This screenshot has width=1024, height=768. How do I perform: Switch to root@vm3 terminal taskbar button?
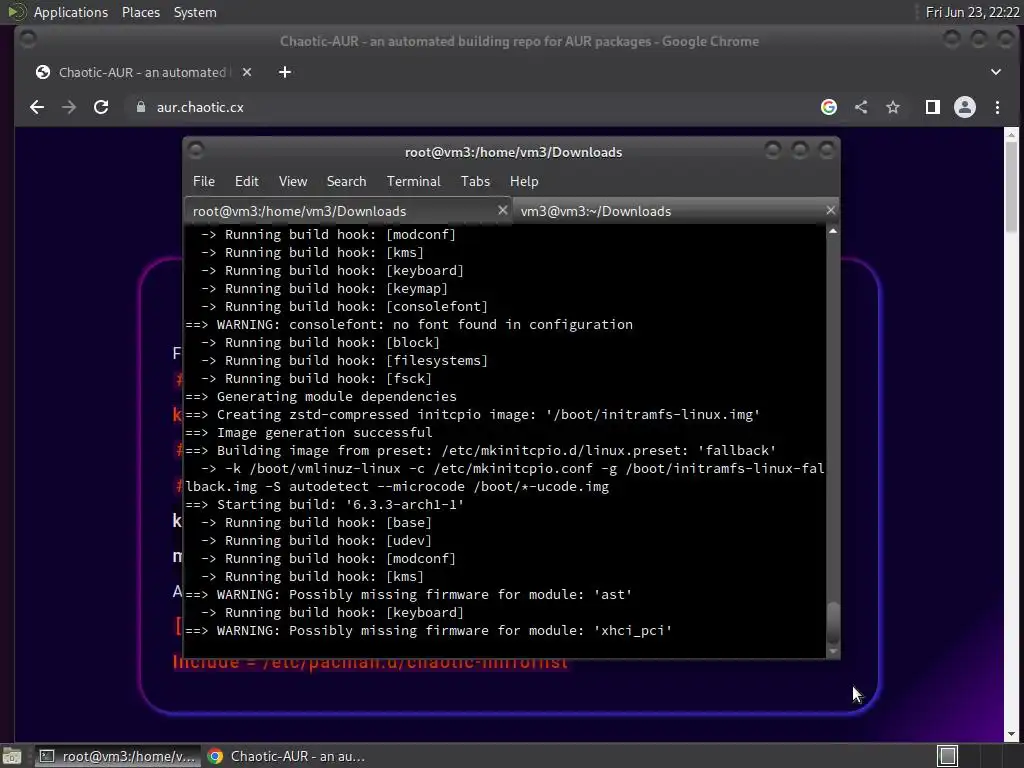click(x=116, y=756)
